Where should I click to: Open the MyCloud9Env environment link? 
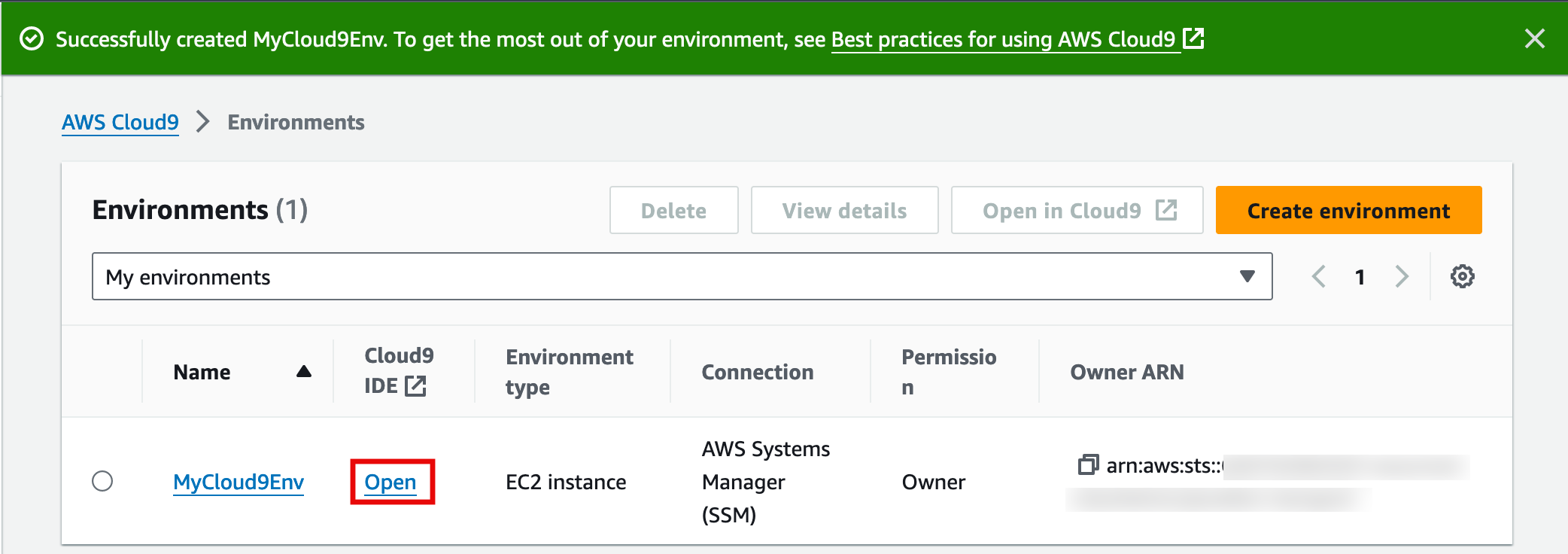tap(239, 482)
